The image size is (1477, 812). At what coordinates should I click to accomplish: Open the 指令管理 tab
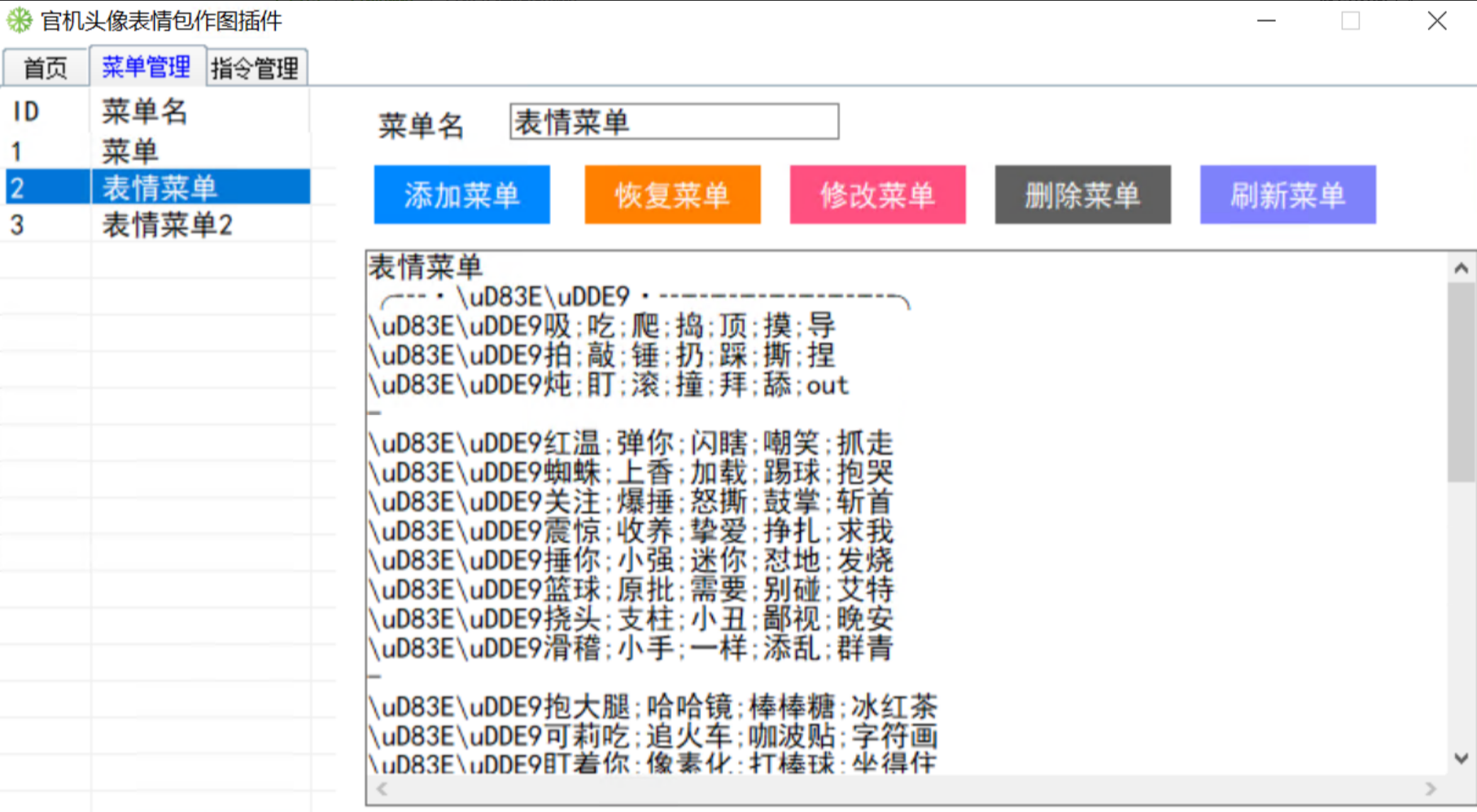(256, 68)
